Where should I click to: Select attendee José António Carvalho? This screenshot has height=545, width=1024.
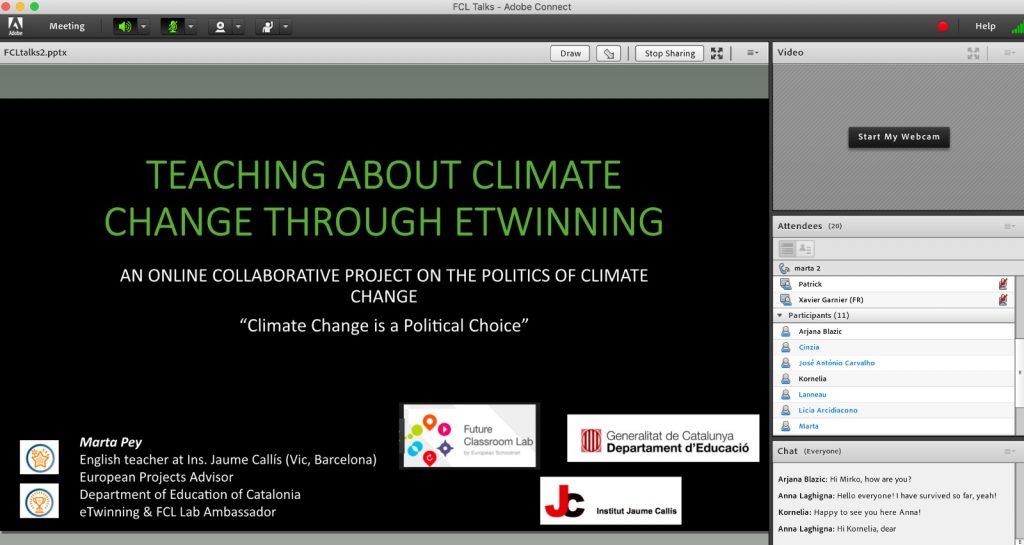pyautogui.click(x=836, y=363)
